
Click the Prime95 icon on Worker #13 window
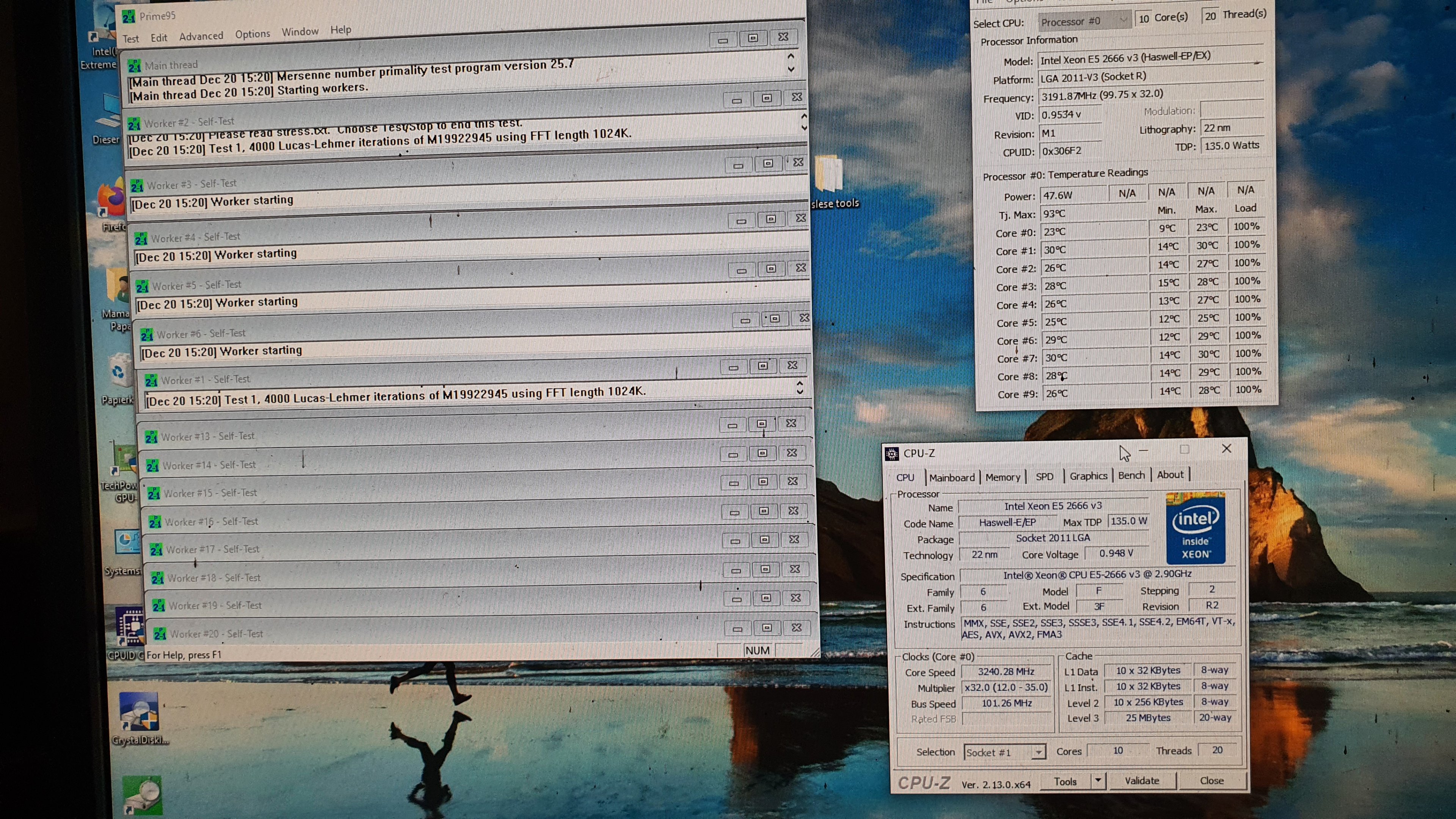coord(151,437)
